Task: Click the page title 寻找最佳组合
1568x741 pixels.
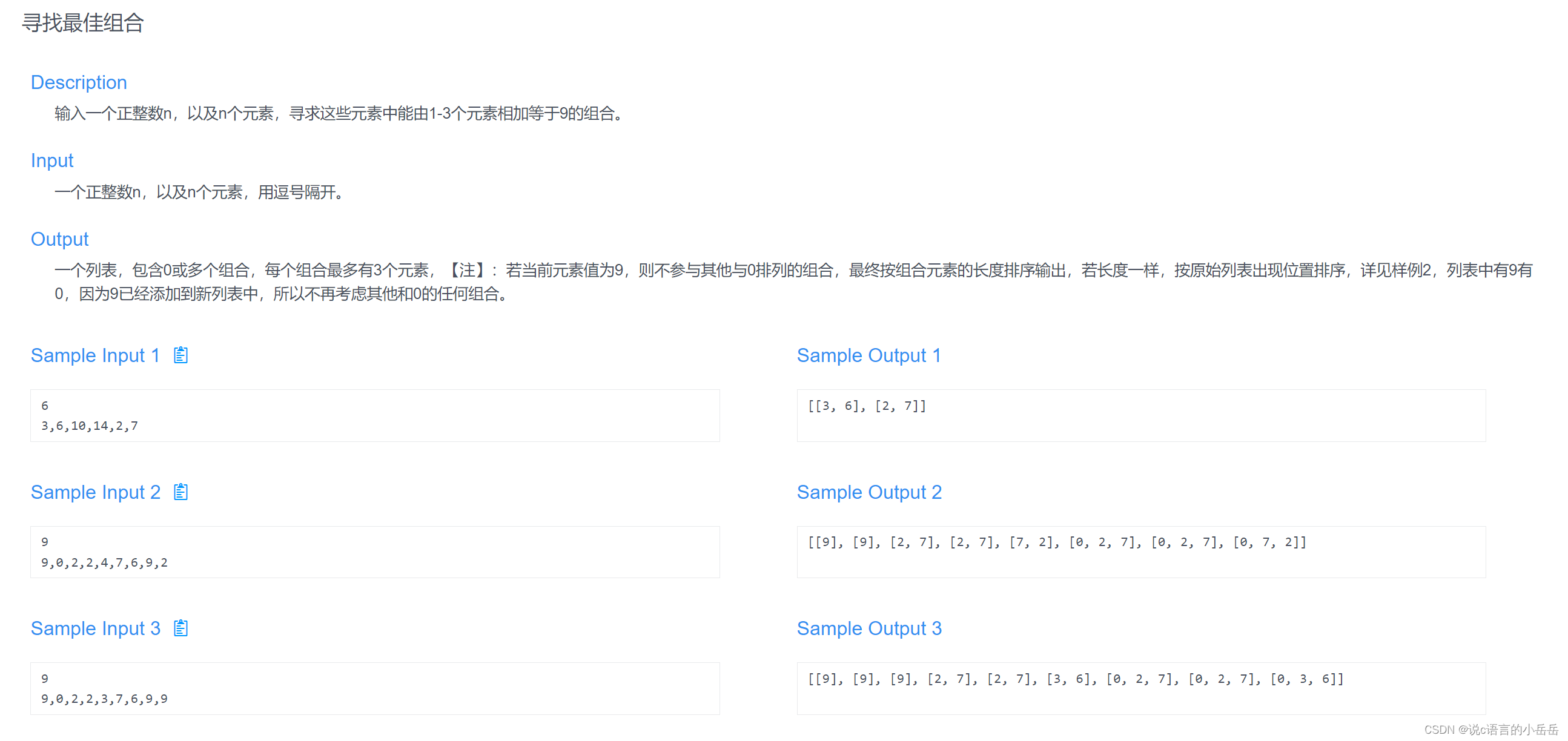Action: click(x=83, y=23)
